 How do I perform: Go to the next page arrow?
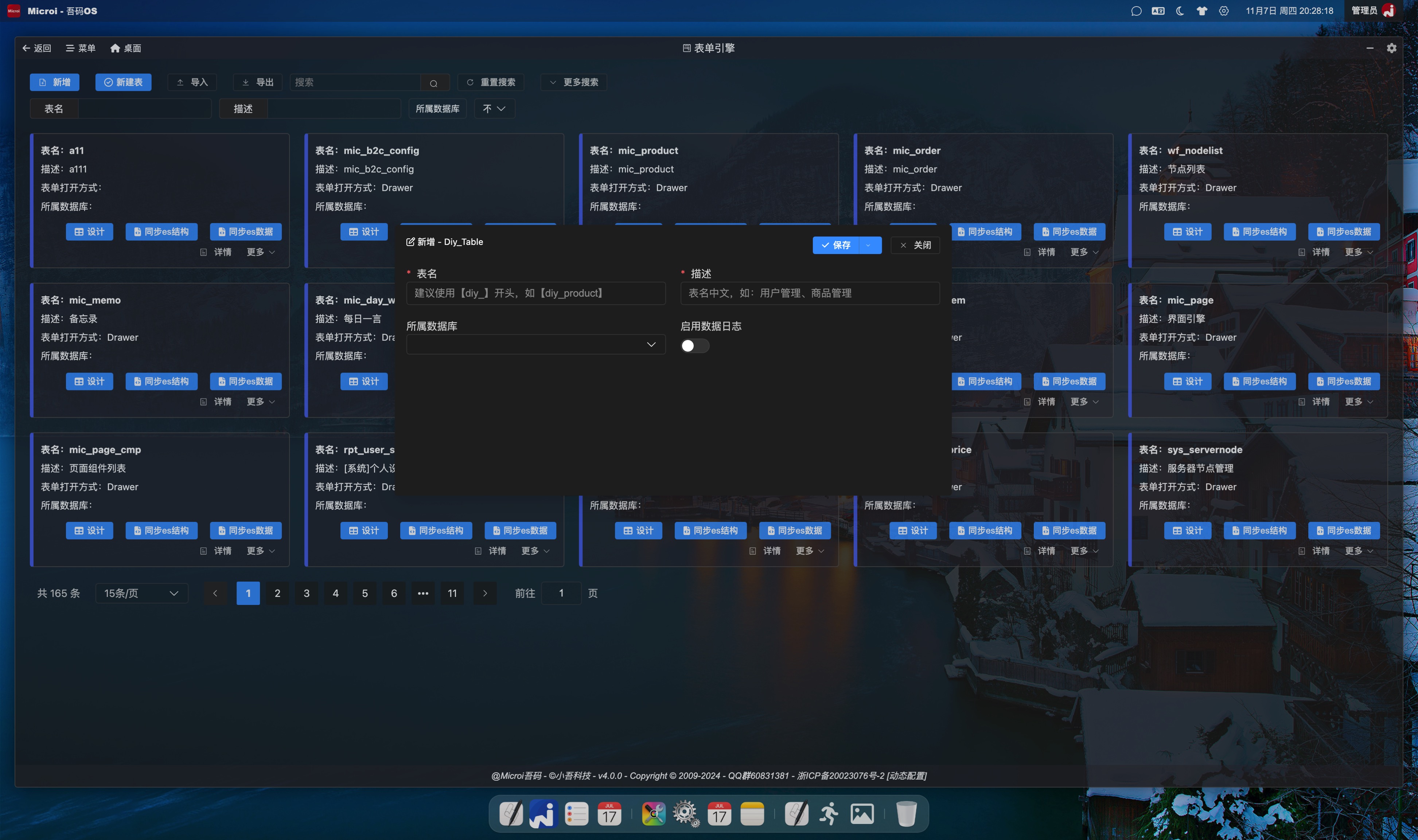(485, 593)
